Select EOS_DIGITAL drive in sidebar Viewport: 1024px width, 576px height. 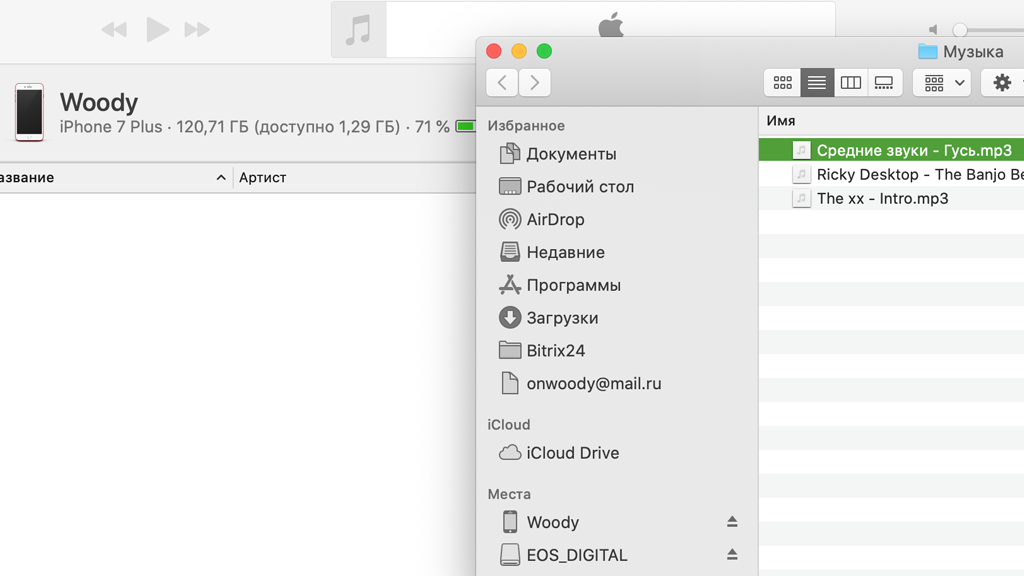[x=564, y=555]
